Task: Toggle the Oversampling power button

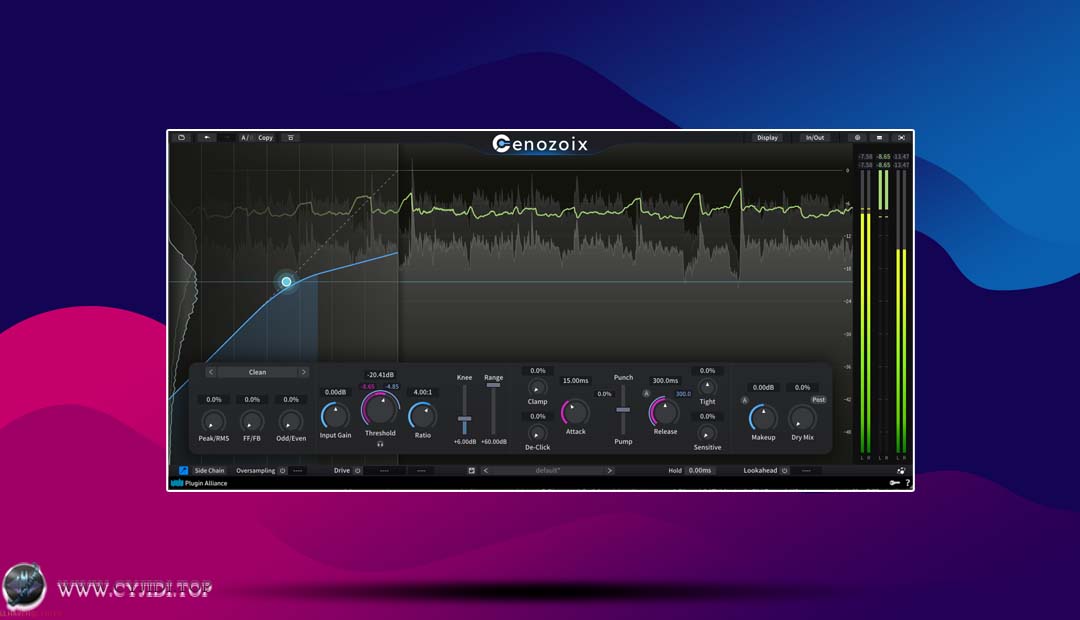Action: click(x=282, y=471)
